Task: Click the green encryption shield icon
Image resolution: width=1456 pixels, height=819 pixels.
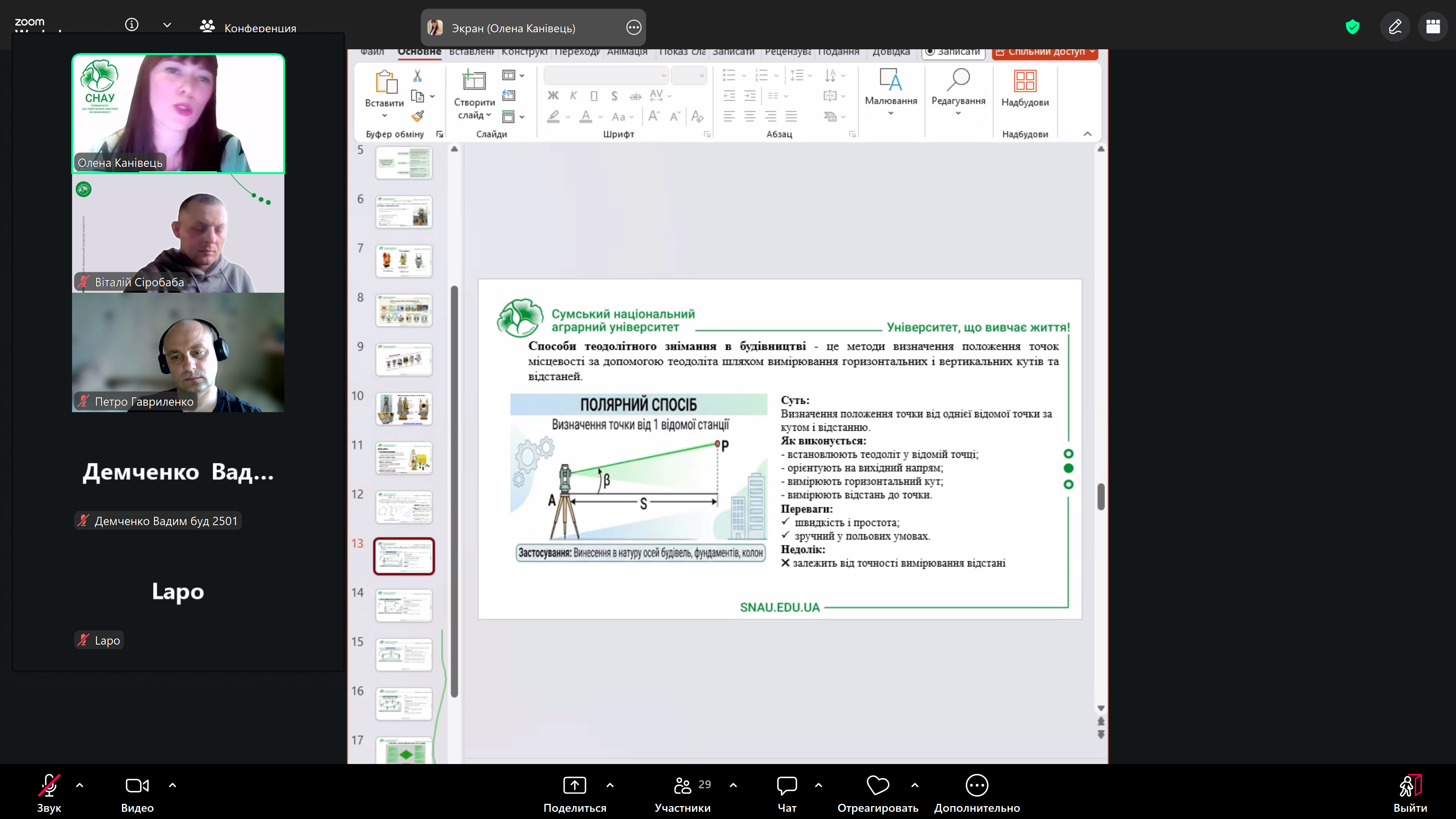Action: [1352, 27]
